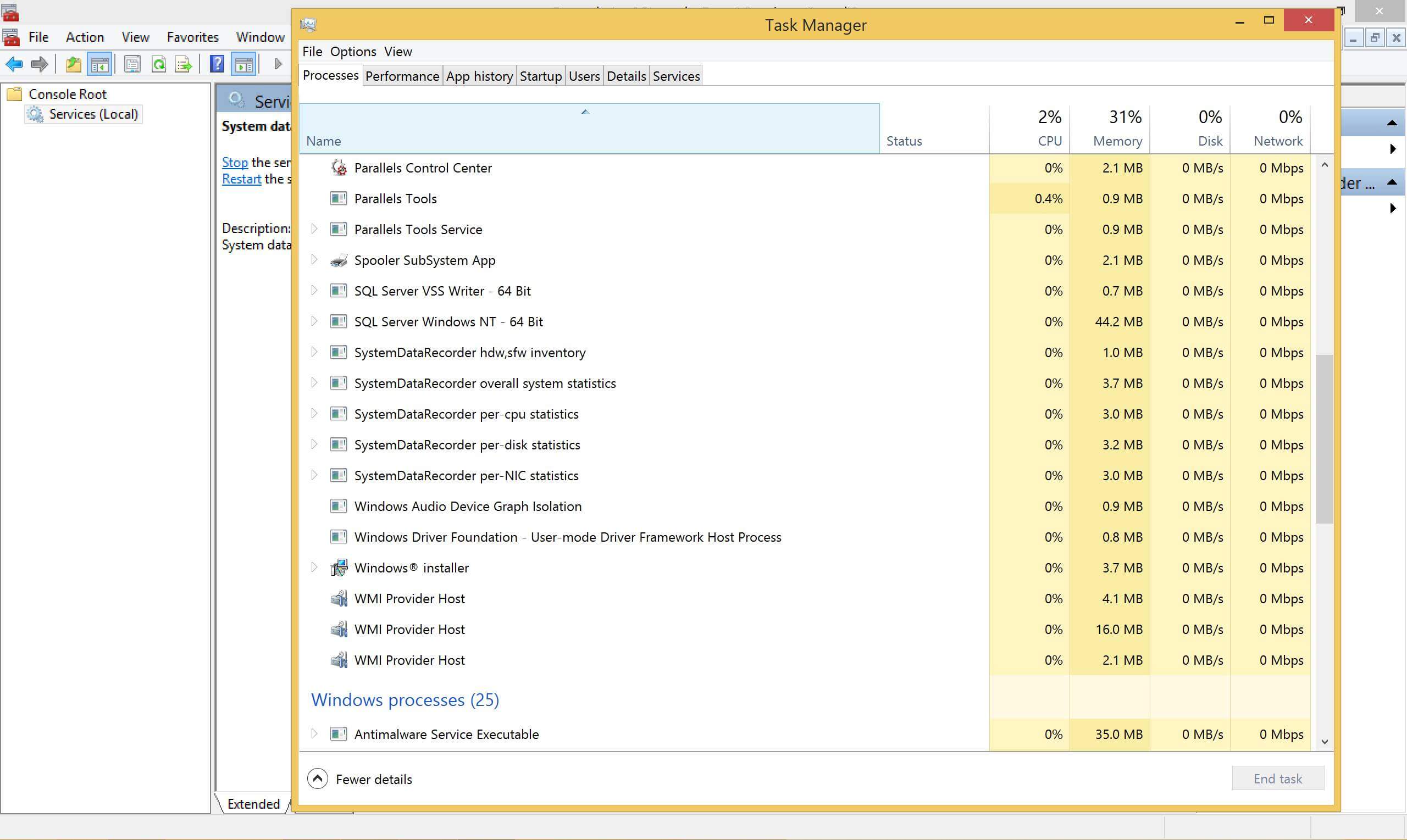Click the Forward arrow in the console toolbar
This screenshot has height=840, width=1407.
pyautogui.click(x=40, y=64)
